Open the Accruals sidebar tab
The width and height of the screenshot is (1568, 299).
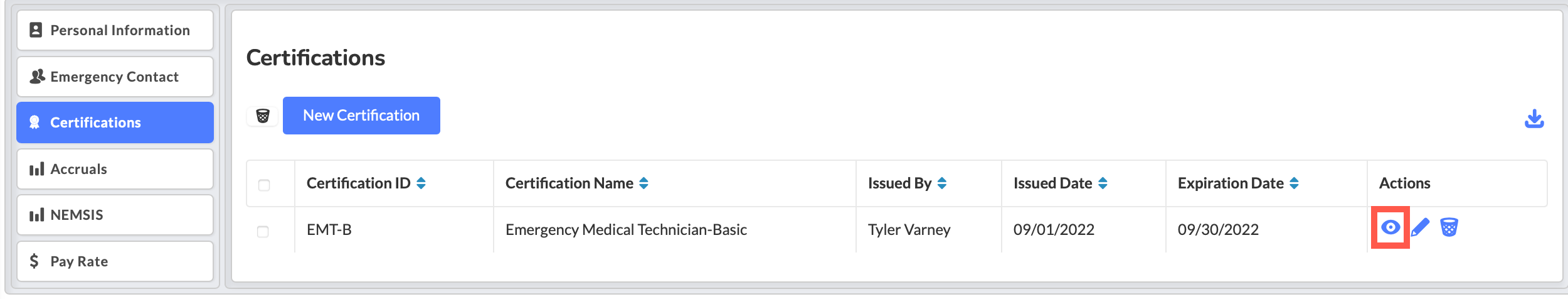(x=115, y=169)
